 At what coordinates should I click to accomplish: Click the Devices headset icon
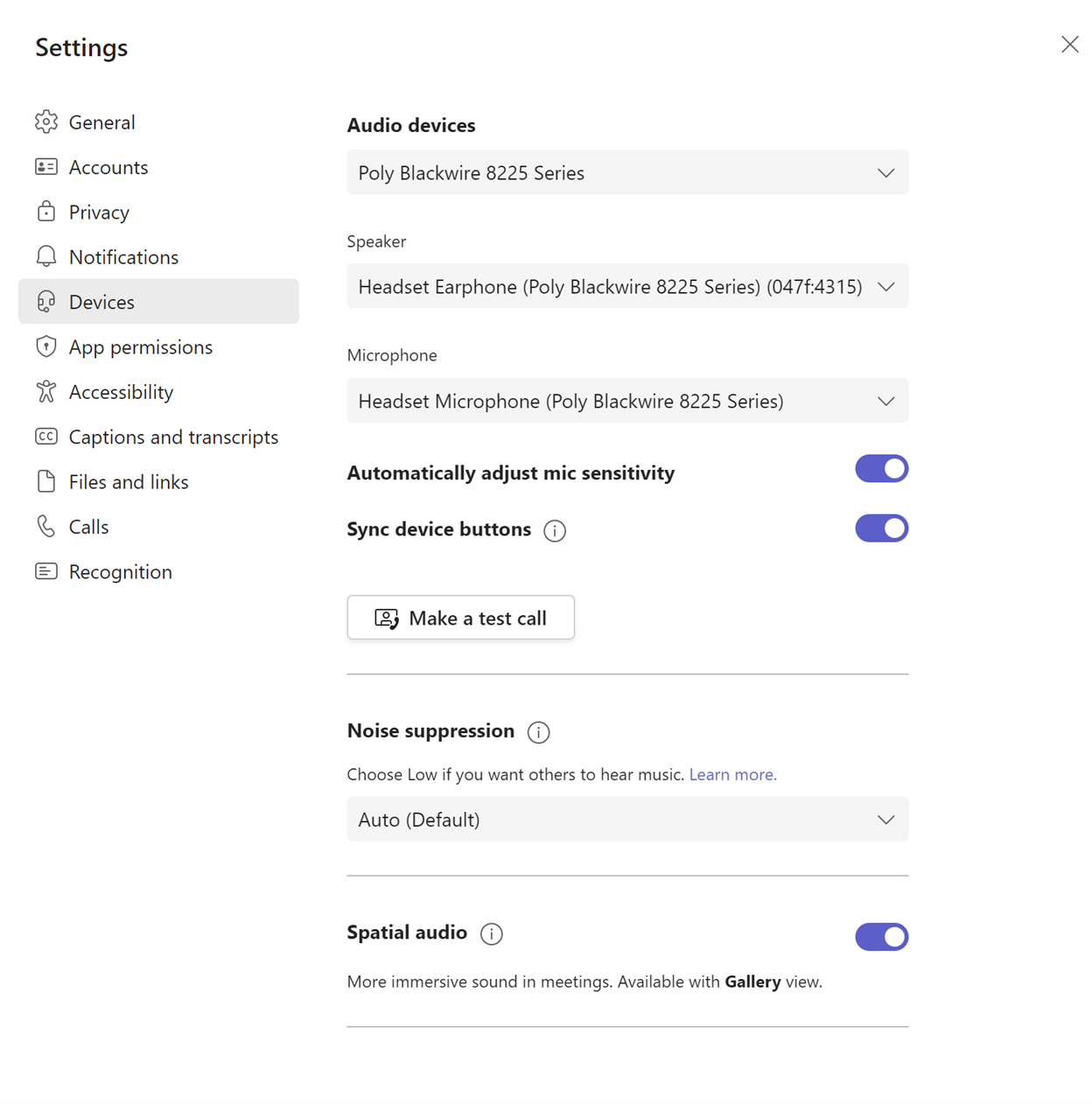(46, 302)
